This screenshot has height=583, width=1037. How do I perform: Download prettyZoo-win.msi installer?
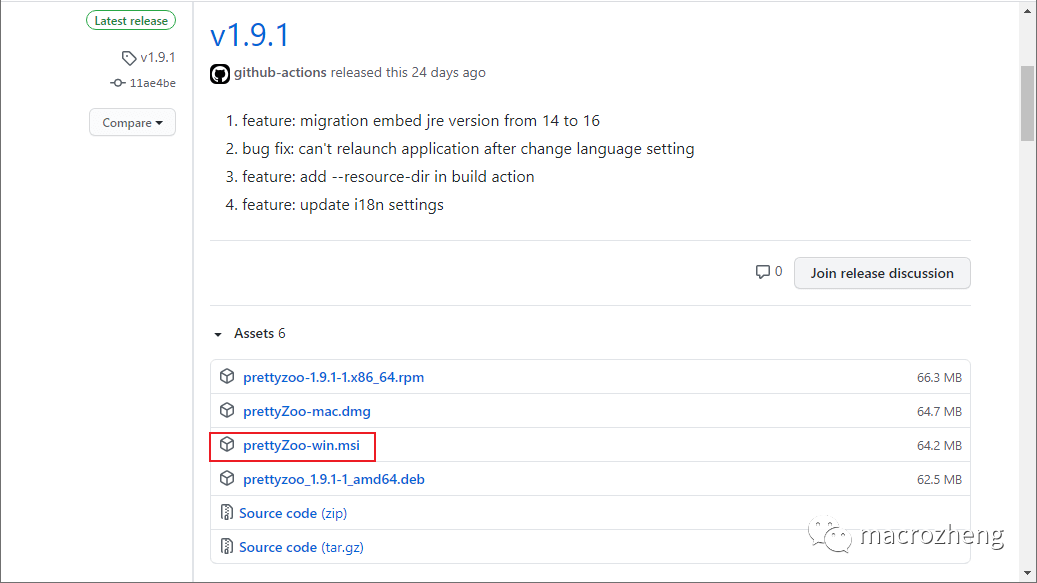pyautogui.click(x=301, y=445)
